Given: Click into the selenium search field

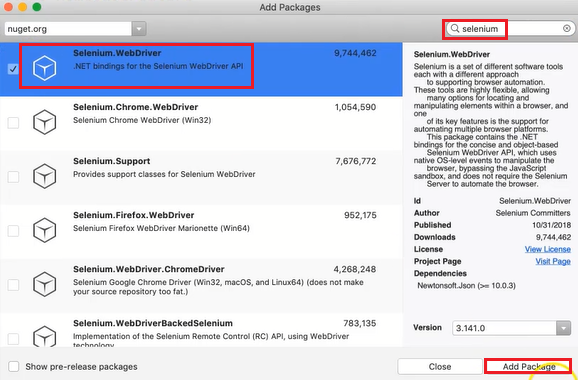Looking at the screenshot, I should pyautogui.click(x=510, y=28).
